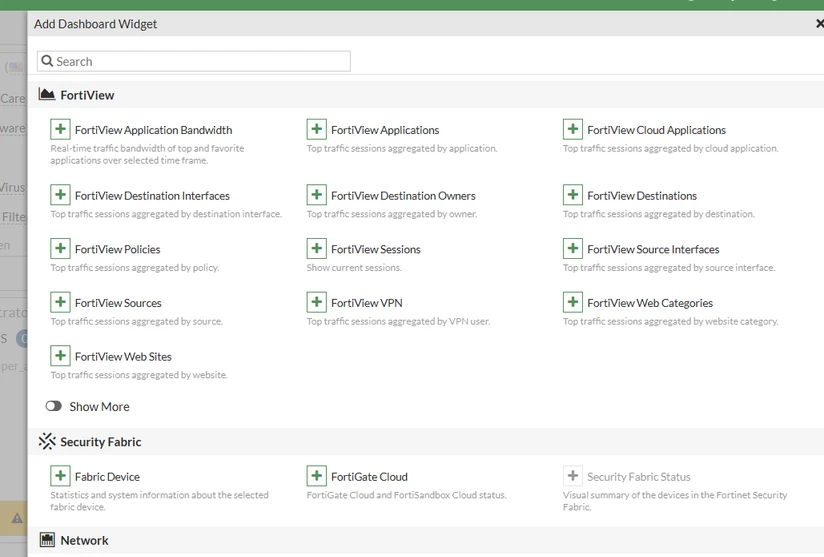Click 'Top traffic sessions aggregated by website.' text
Viewport: 824px width, 557px height.
pyautogui.click(x=139, y=375)
